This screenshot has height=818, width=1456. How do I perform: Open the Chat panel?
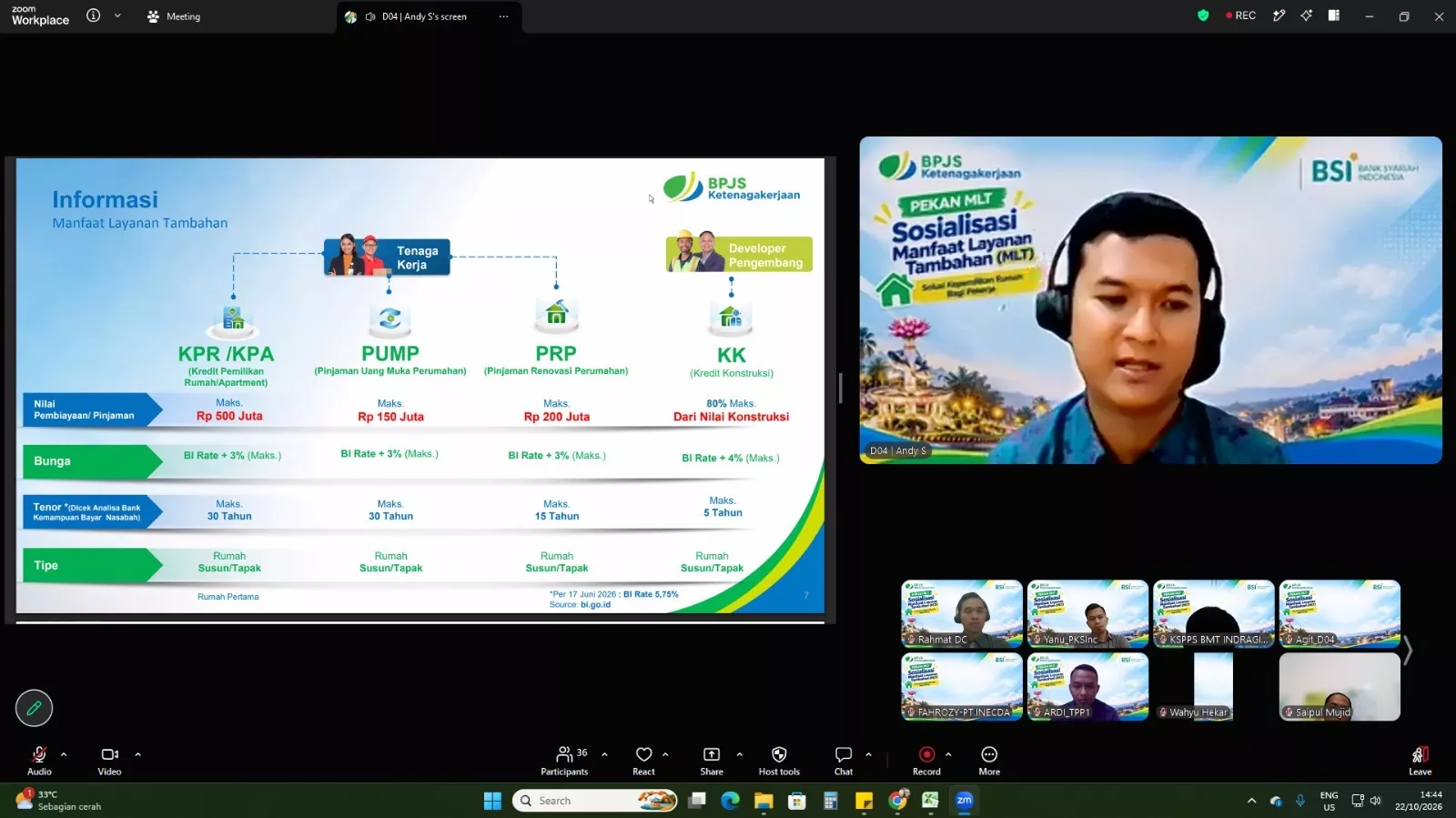(x=844, y=761)
